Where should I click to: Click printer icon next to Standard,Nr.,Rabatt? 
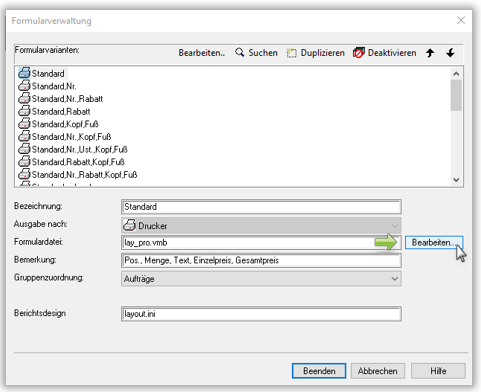click(24, 98)
